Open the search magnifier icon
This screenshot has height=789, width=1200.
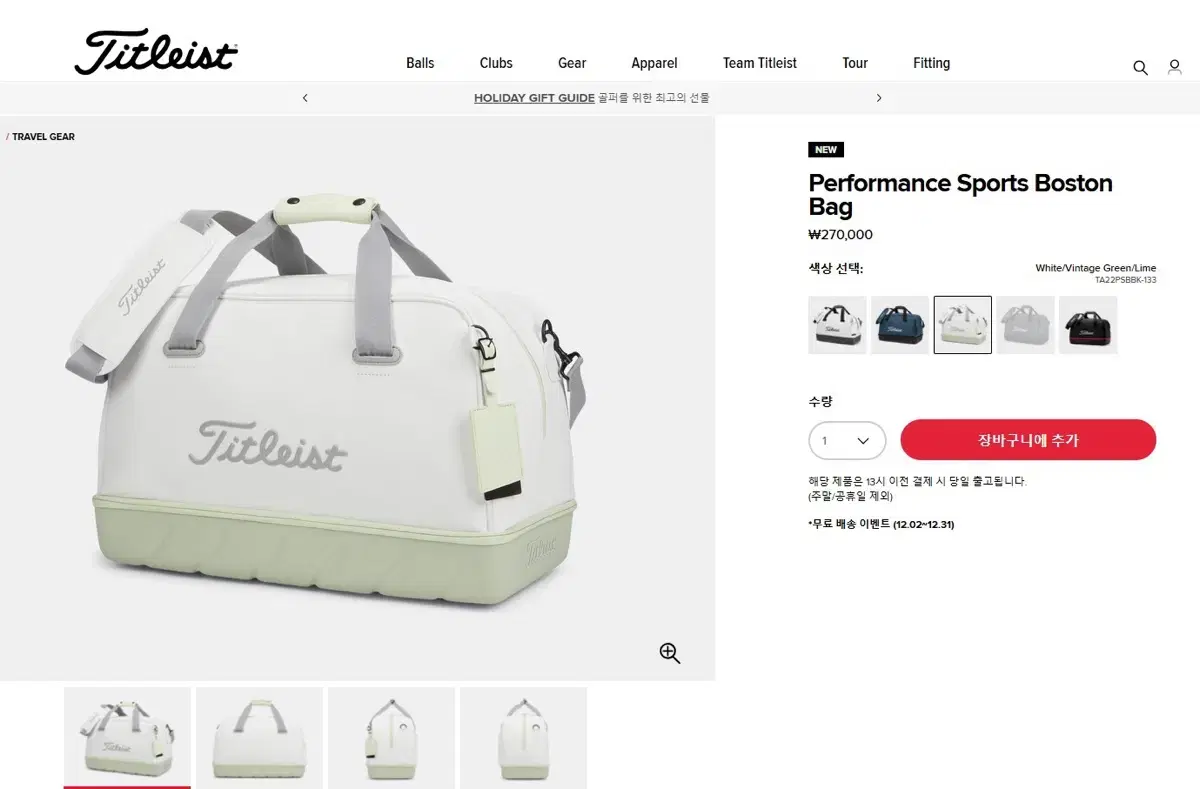[x=1140, y=68]
